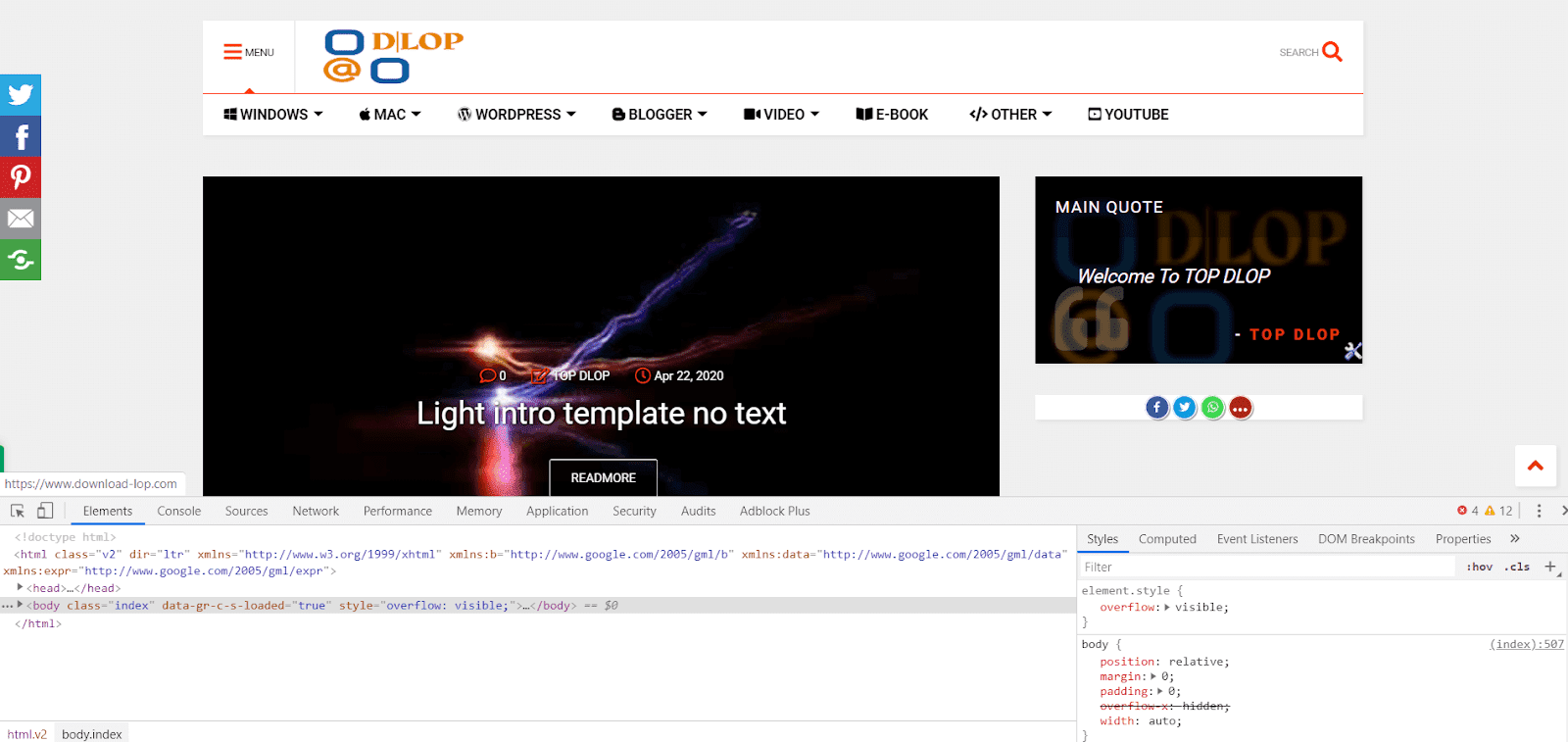Expand the body node in DOM tree

21,605
